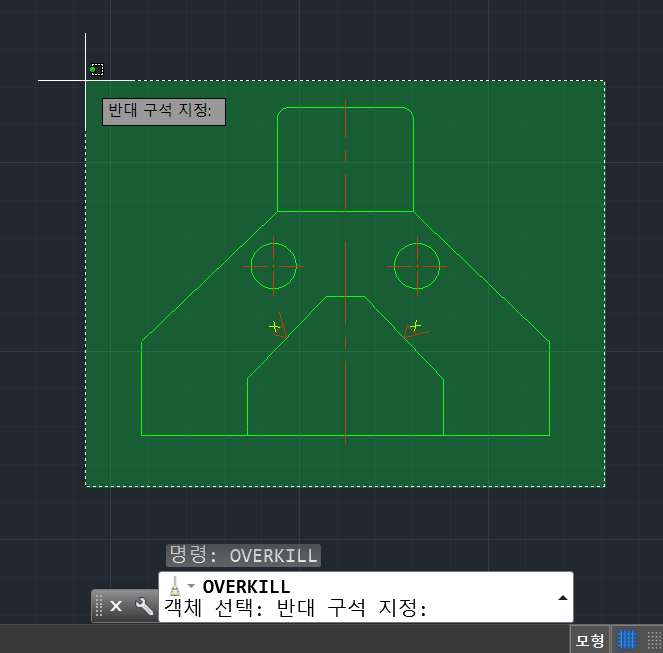
Task: Click the OVERKILL broom command icon
Action: point(174,586)
